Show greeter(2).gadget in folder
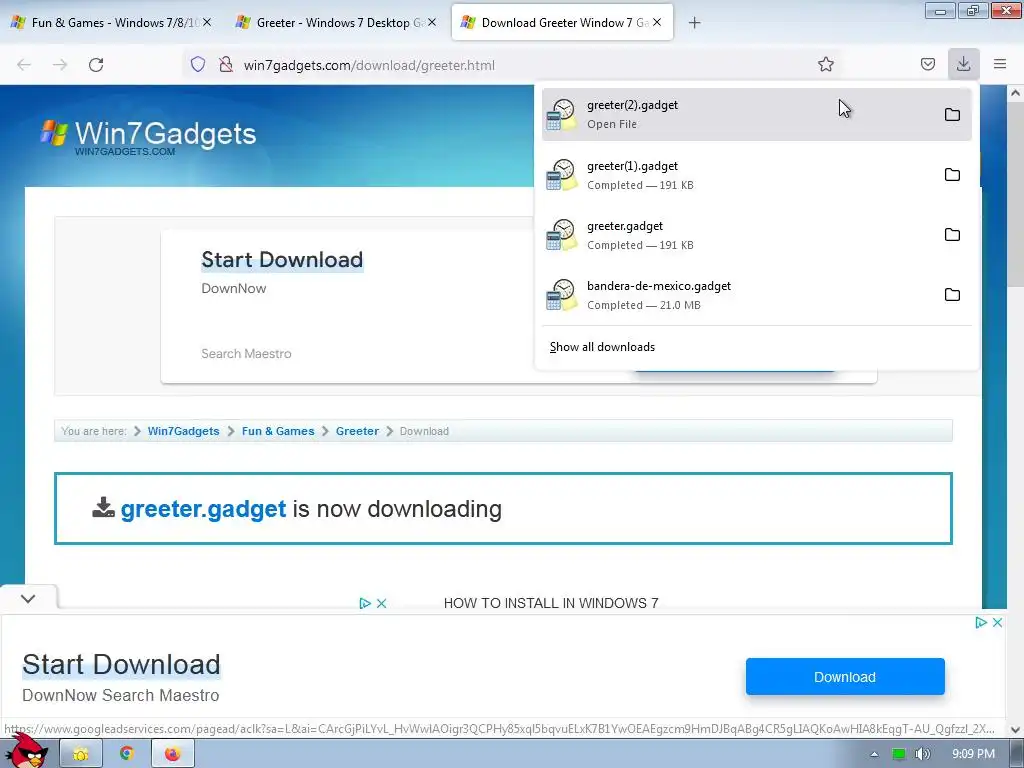 point(952,115)
